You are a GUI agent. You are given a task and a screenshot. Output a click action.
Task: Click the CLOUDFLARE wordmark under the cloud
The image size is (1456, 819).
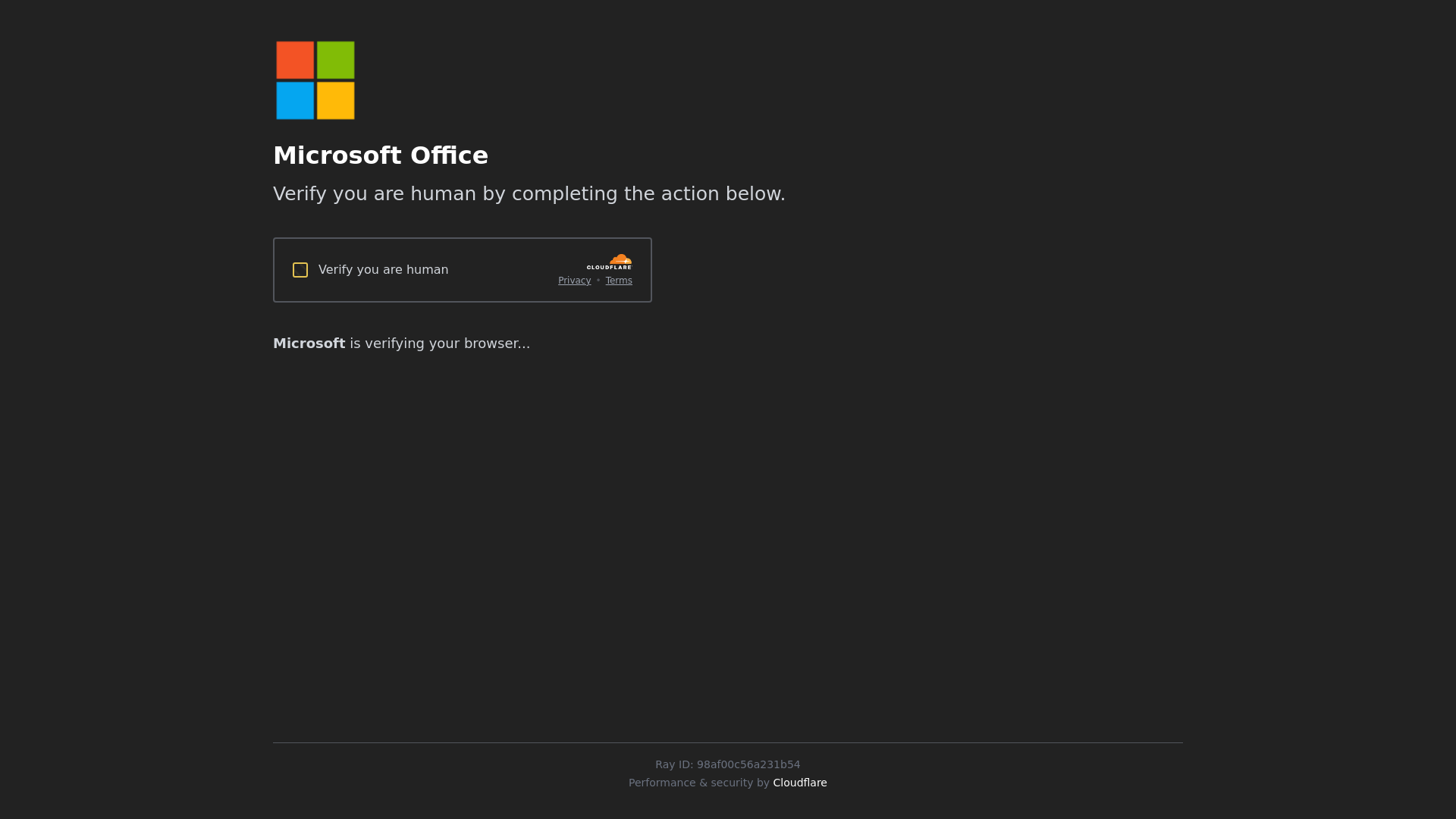click(609, 268)
